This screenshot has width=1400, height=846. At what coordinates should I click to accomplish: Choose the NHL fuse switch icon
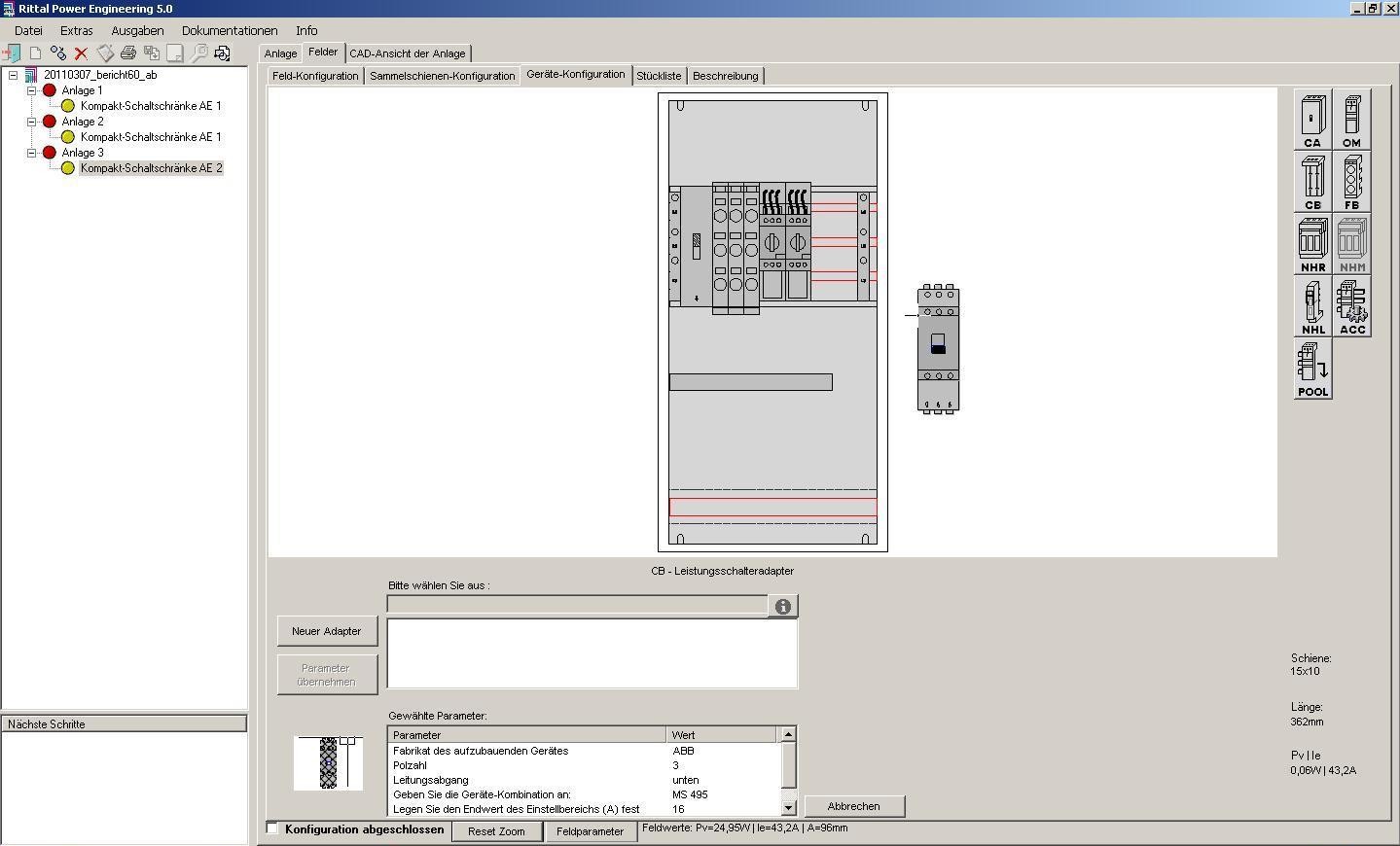[x=1312, y=307]
